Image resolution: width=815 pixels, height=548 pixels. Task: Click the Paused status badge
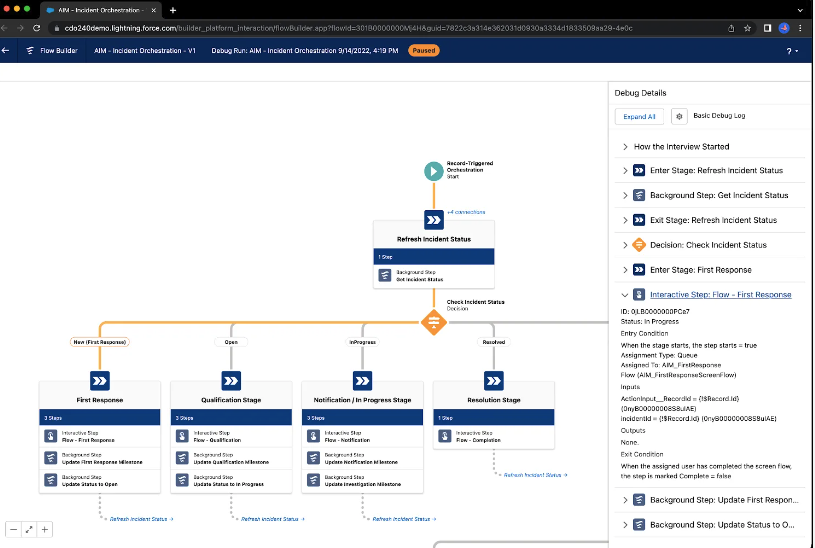(424, 50)
